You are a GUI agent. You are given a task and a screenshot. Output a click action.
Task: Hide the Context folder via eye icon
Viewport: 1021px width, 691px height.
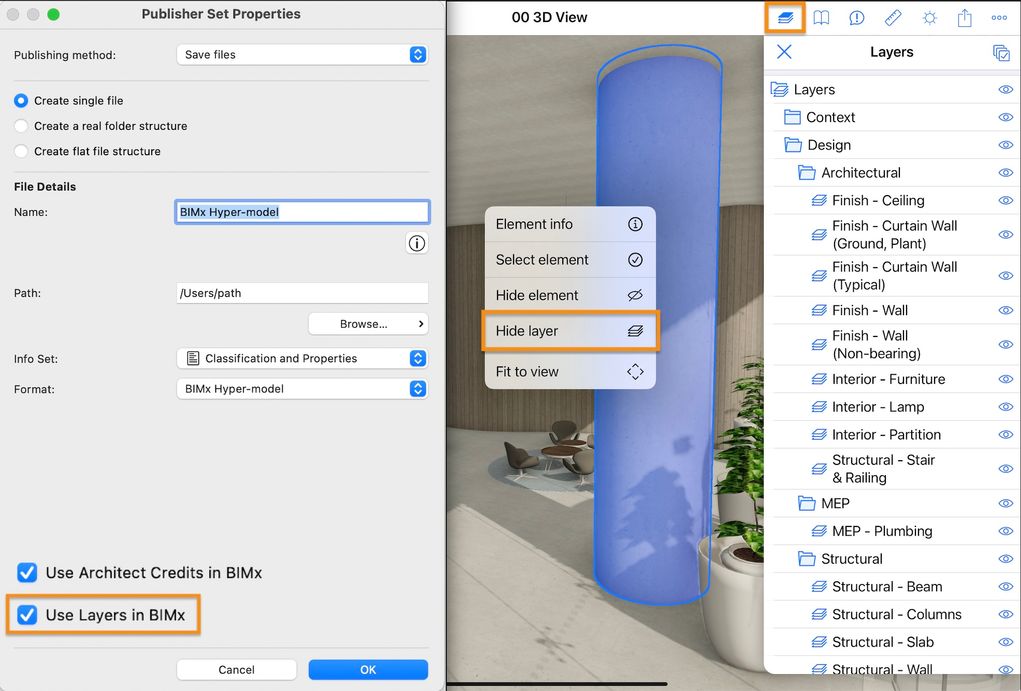(x=1005, y=117)
